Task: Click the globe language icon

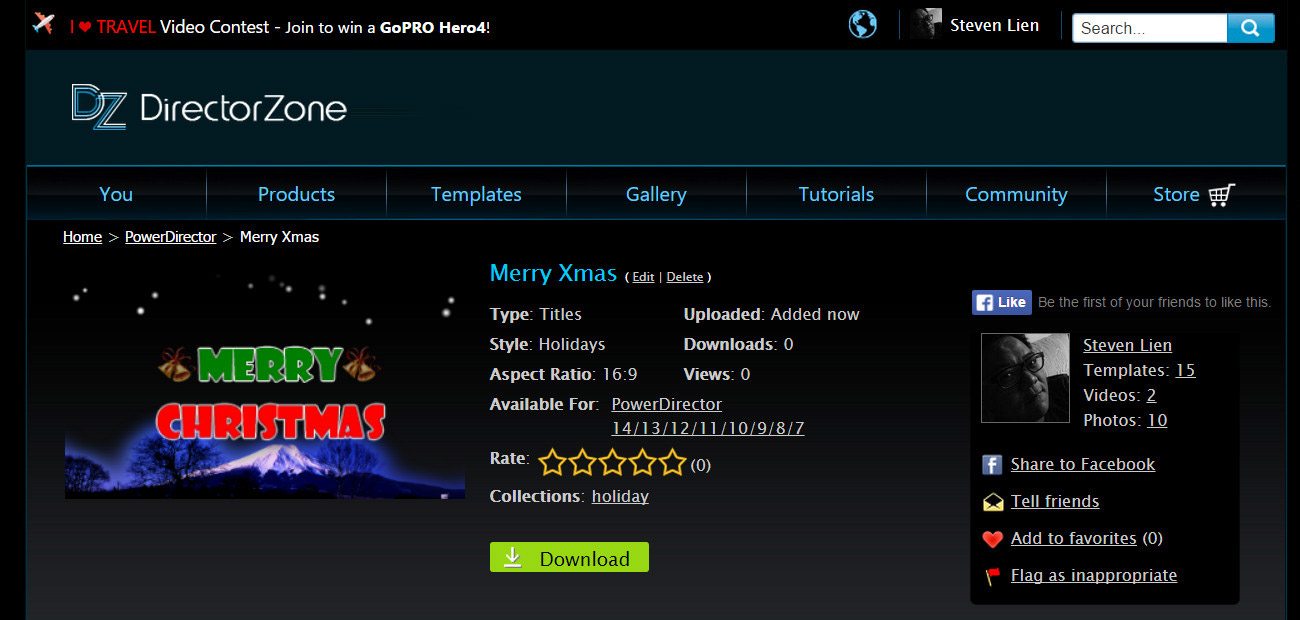Action: coord(862,25)
